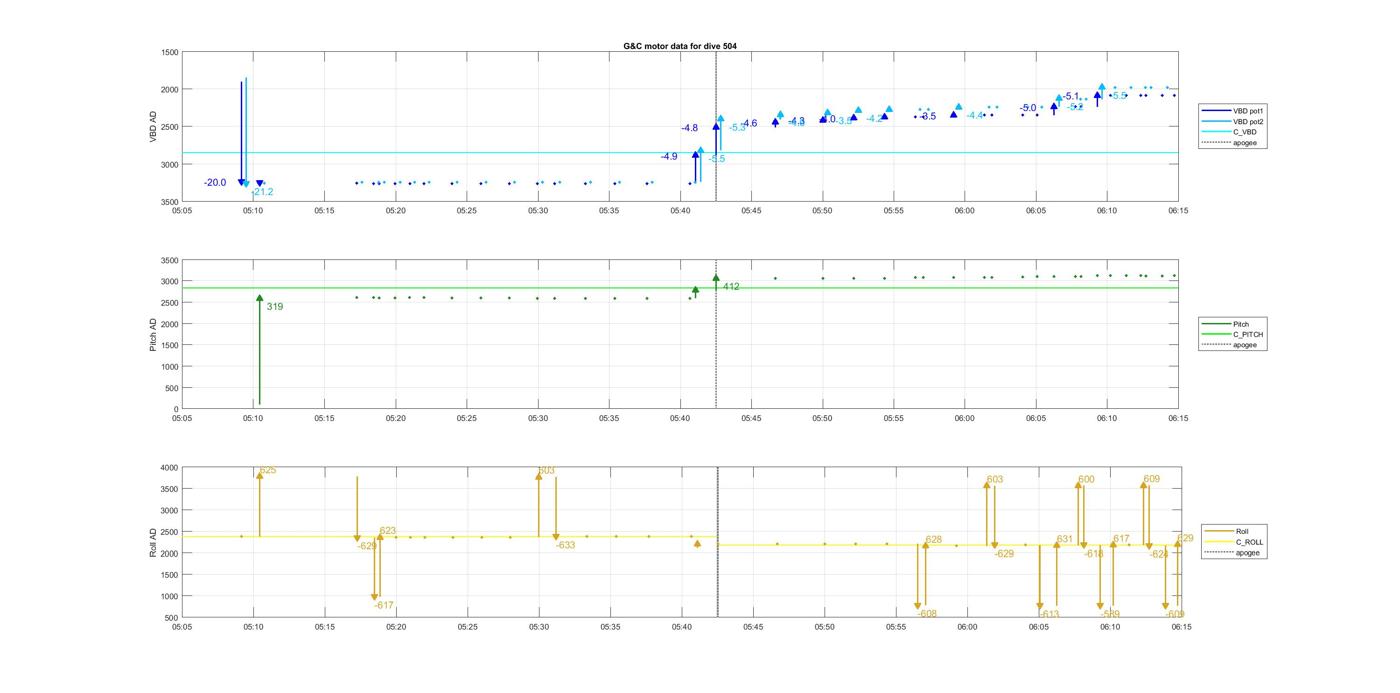This screenshot has width=1400, height=693.
Task: Click the "412" pitch data label
Action: [x=731, y=287]
